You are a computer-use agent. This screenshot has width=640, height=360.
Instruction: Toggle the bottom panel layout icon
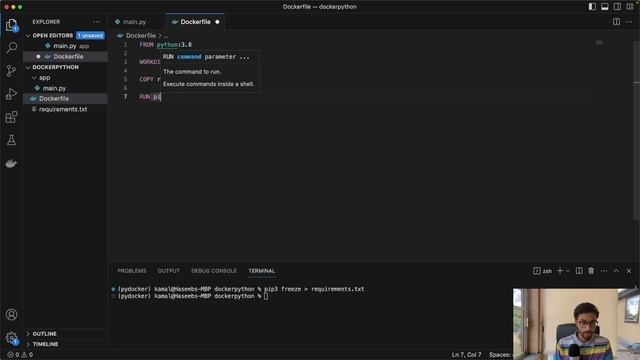604,7
